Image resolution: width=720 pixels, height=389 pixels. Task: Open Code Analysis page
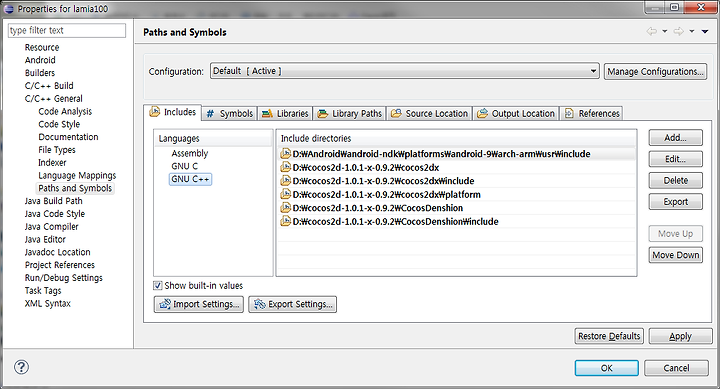coord(65,111)
